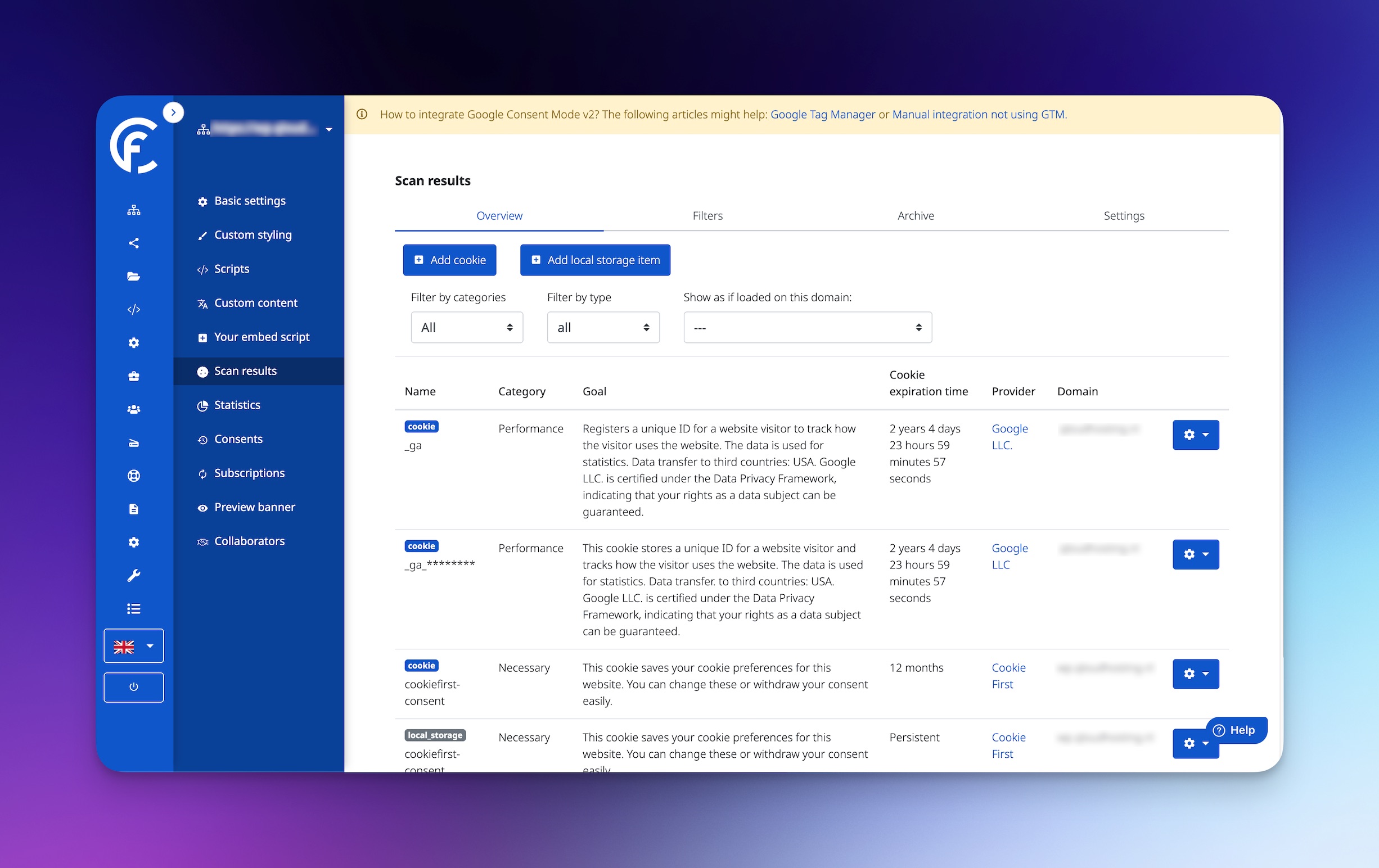Switch to the Settings tab
This screenshot has height=868, width=1379.
[x=1124, y=216]
